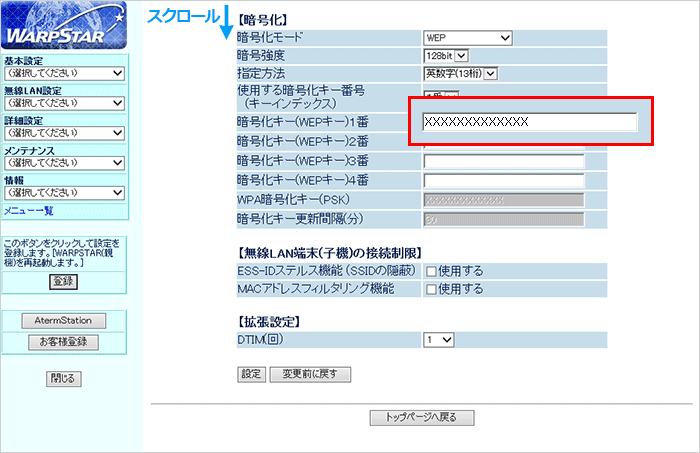Open the DTIM(回) dropdown
Viewport: 700px width, 453px height.
pos(439,340)
